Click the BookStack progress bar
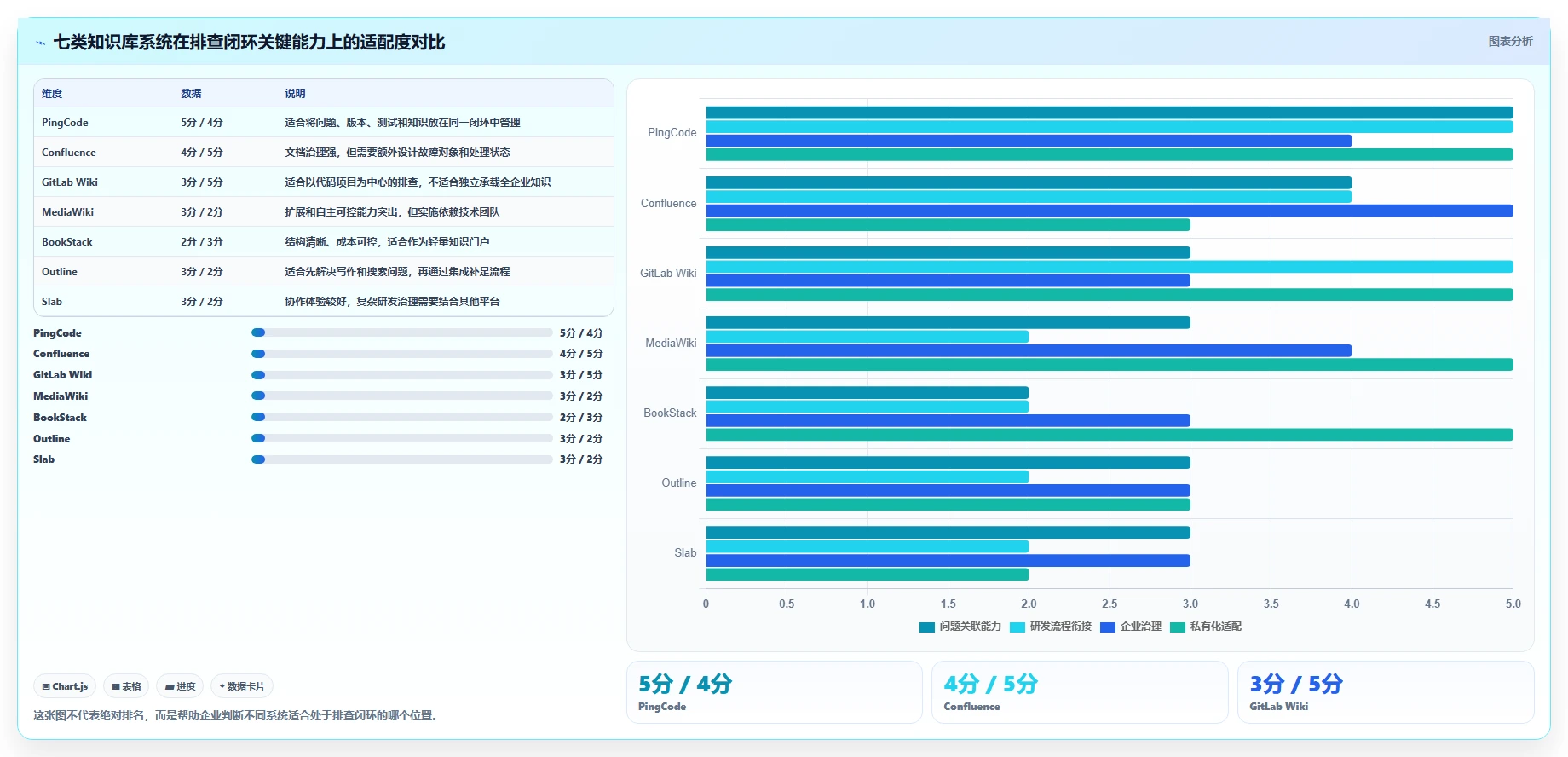Image resolution: width=1568 pixels, height=757 pixels. click(x=402, y=417)
